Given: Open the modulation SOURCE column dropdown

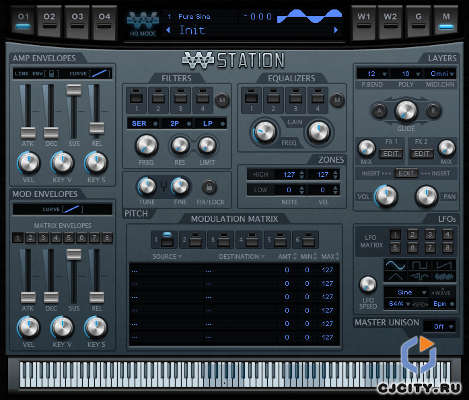Looking at the screenshot, I should [167, 257].
